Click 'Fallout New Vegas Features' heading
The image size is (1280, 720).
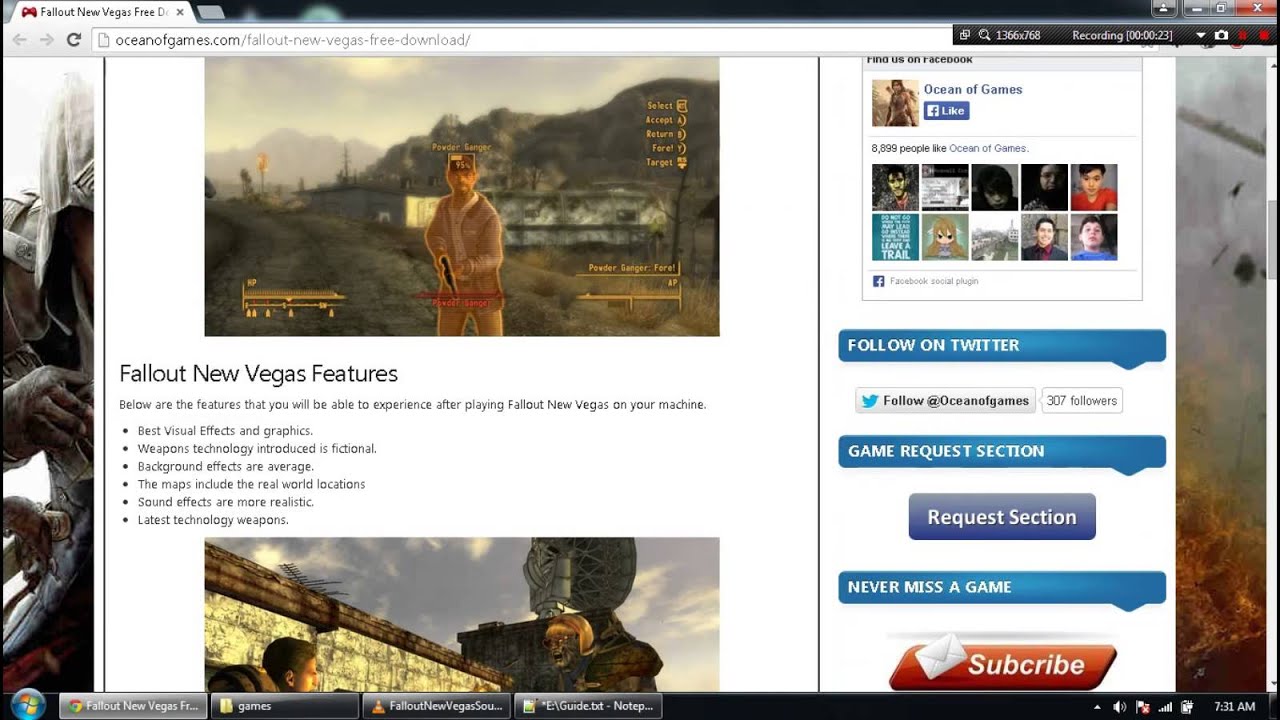(x=258, y=373)
